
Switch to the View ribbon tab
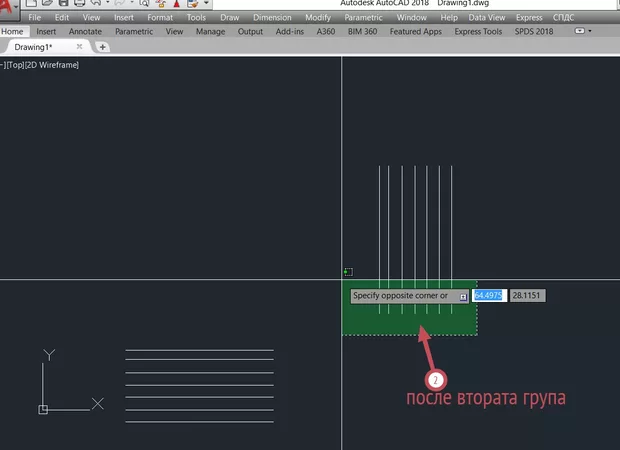point(174,31)
